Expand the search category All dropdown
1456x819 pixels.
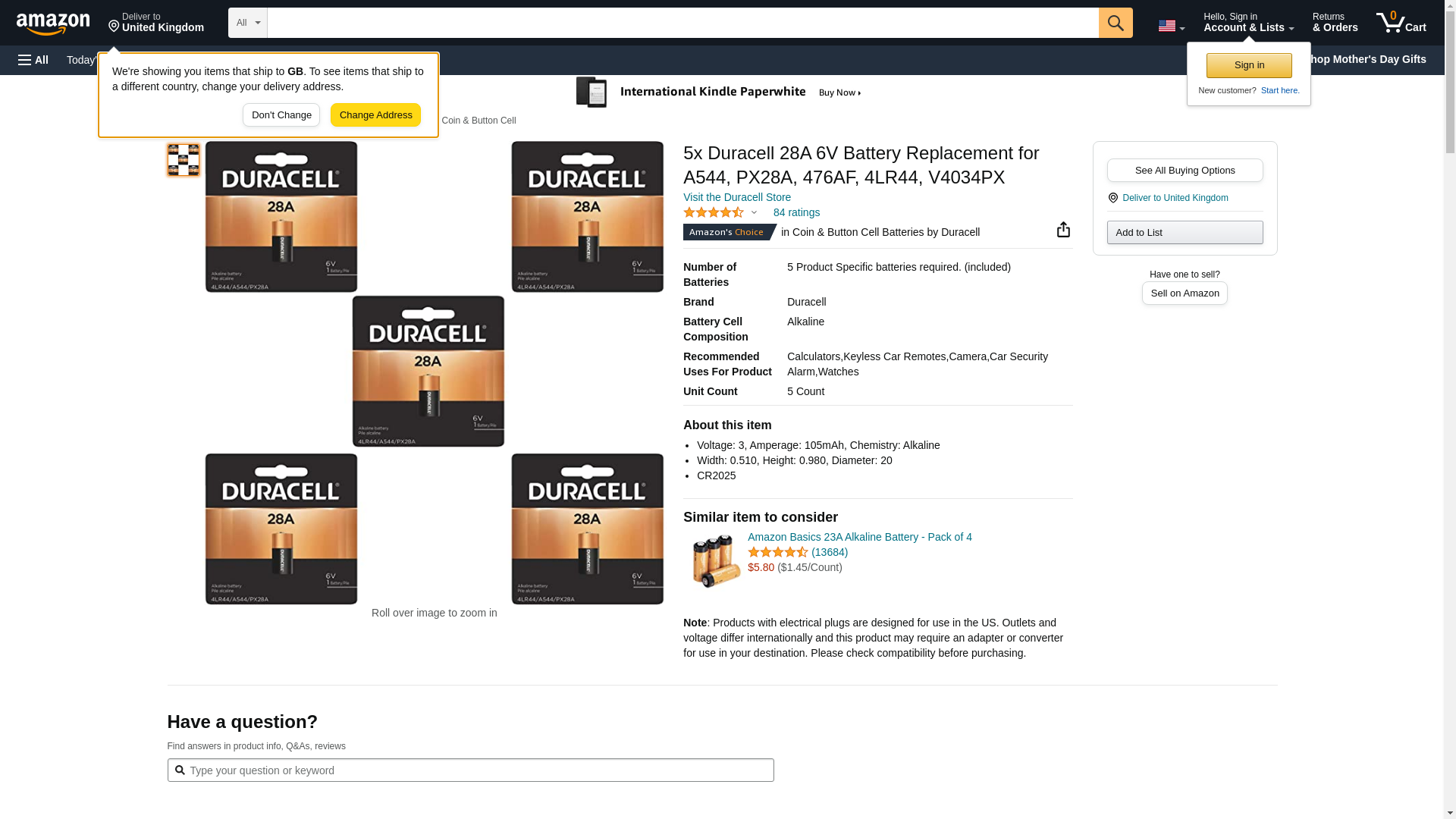[x=247, y=23]
